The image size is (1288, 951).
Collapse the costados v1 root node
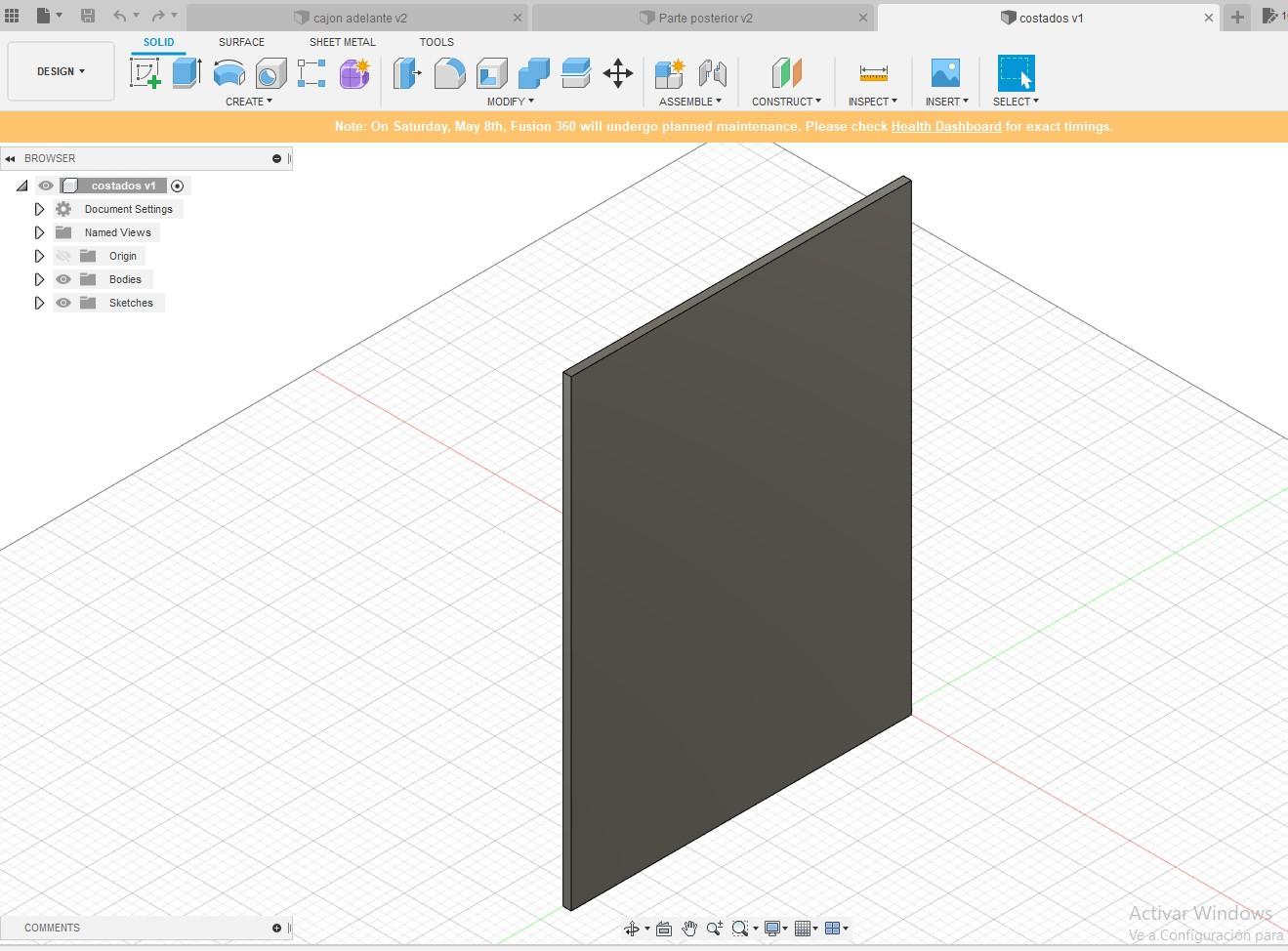(x=21, y=186)
